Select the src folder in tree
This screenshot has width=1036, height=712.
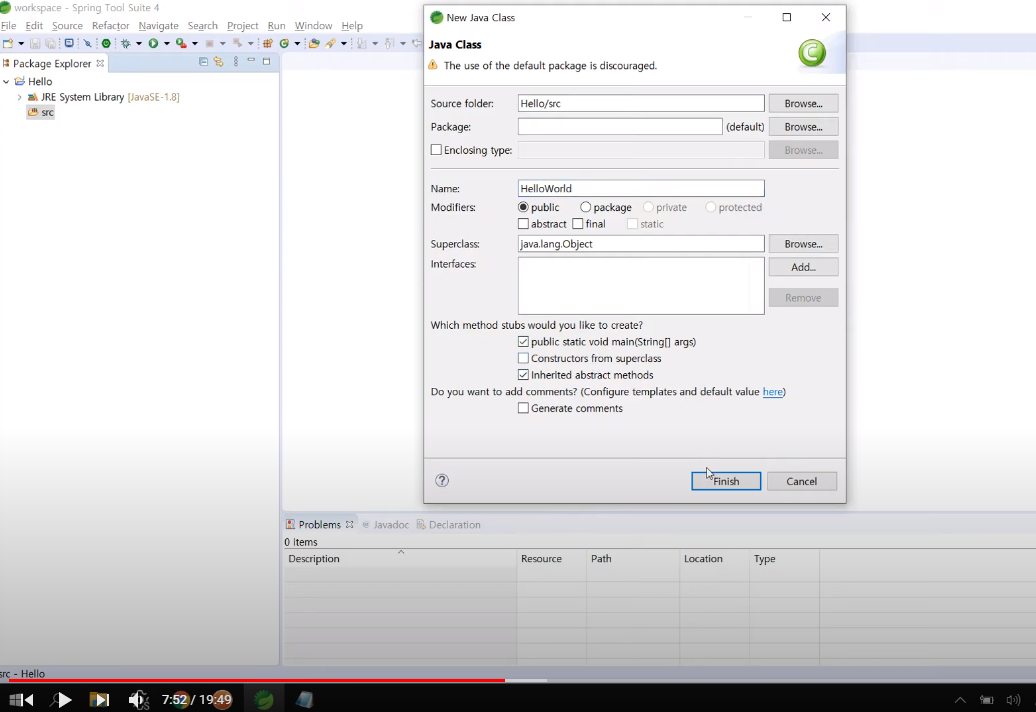click(41, 112)
